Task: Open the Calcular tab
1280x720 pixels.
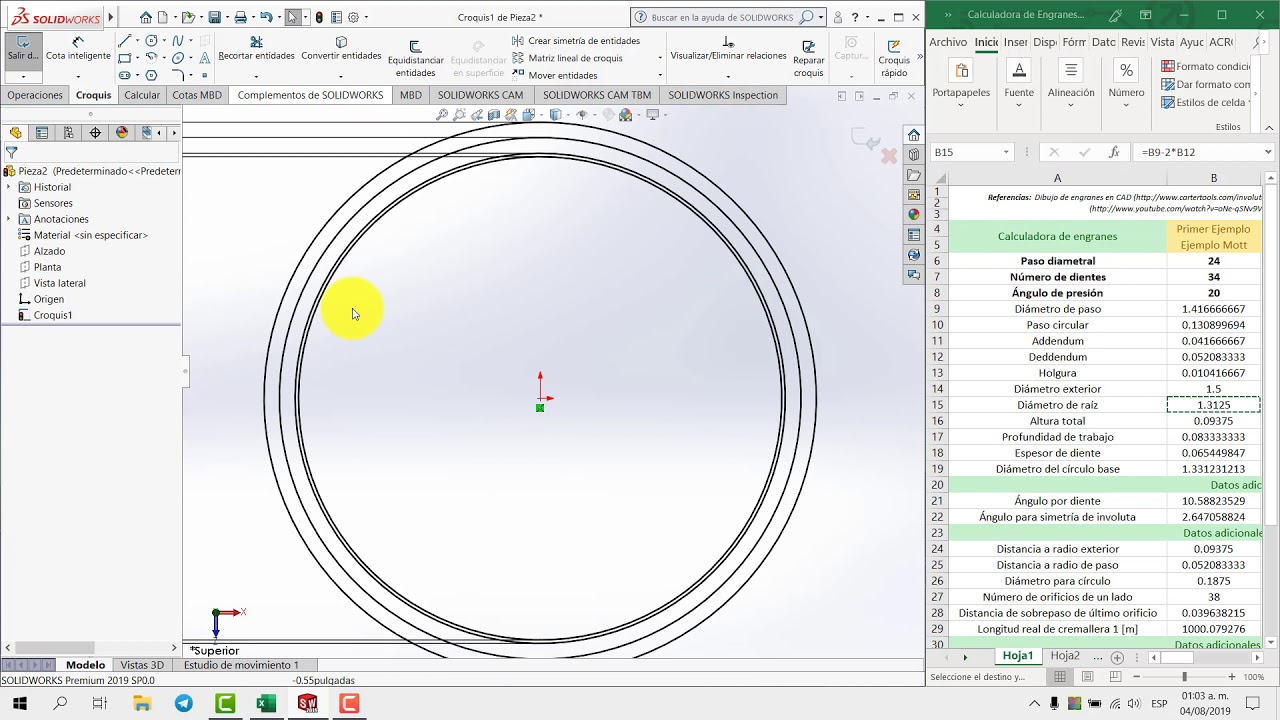Action: coord(142,95)
